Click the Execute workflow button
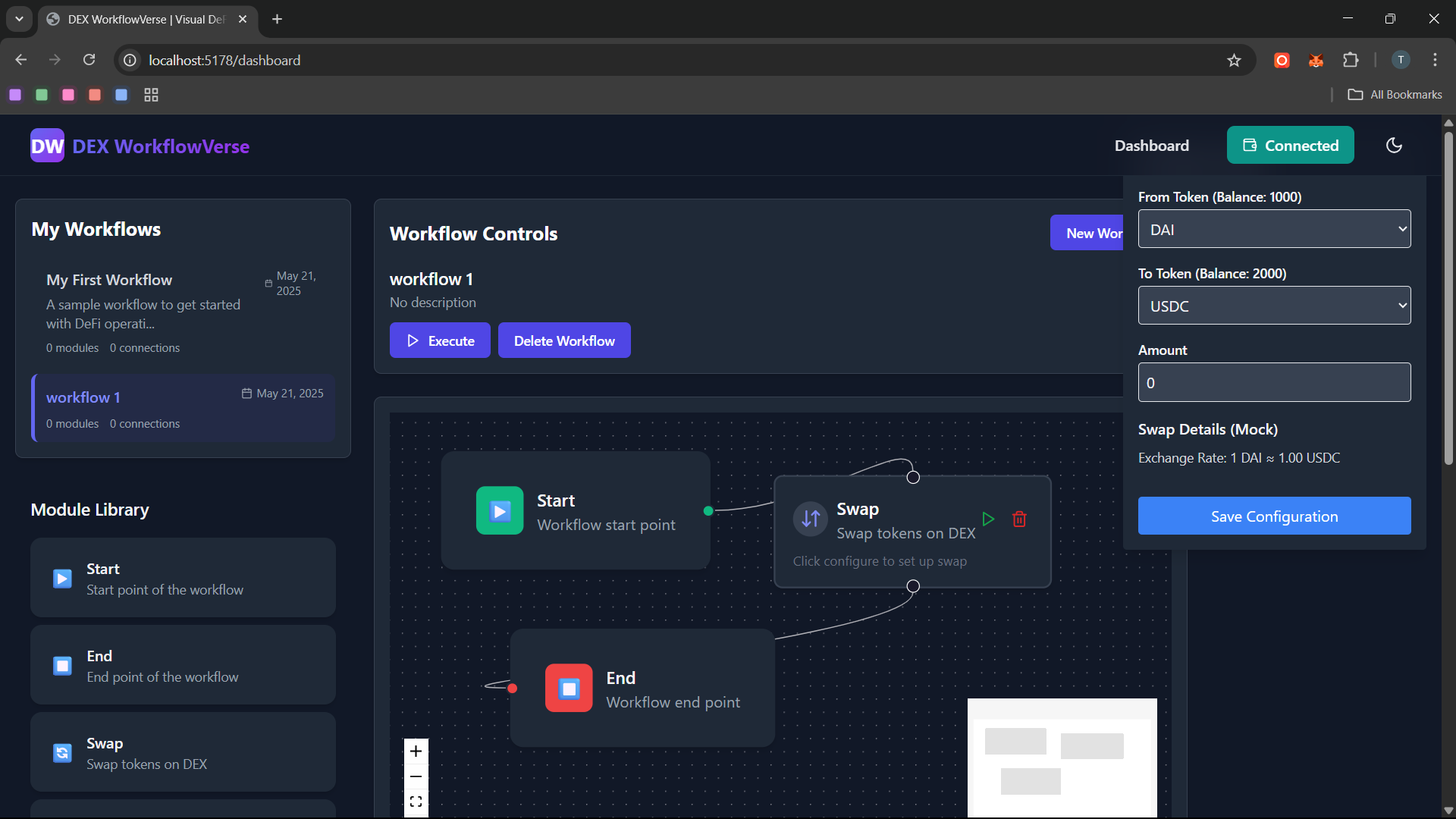1456x819 pixels. pos(440,340)
